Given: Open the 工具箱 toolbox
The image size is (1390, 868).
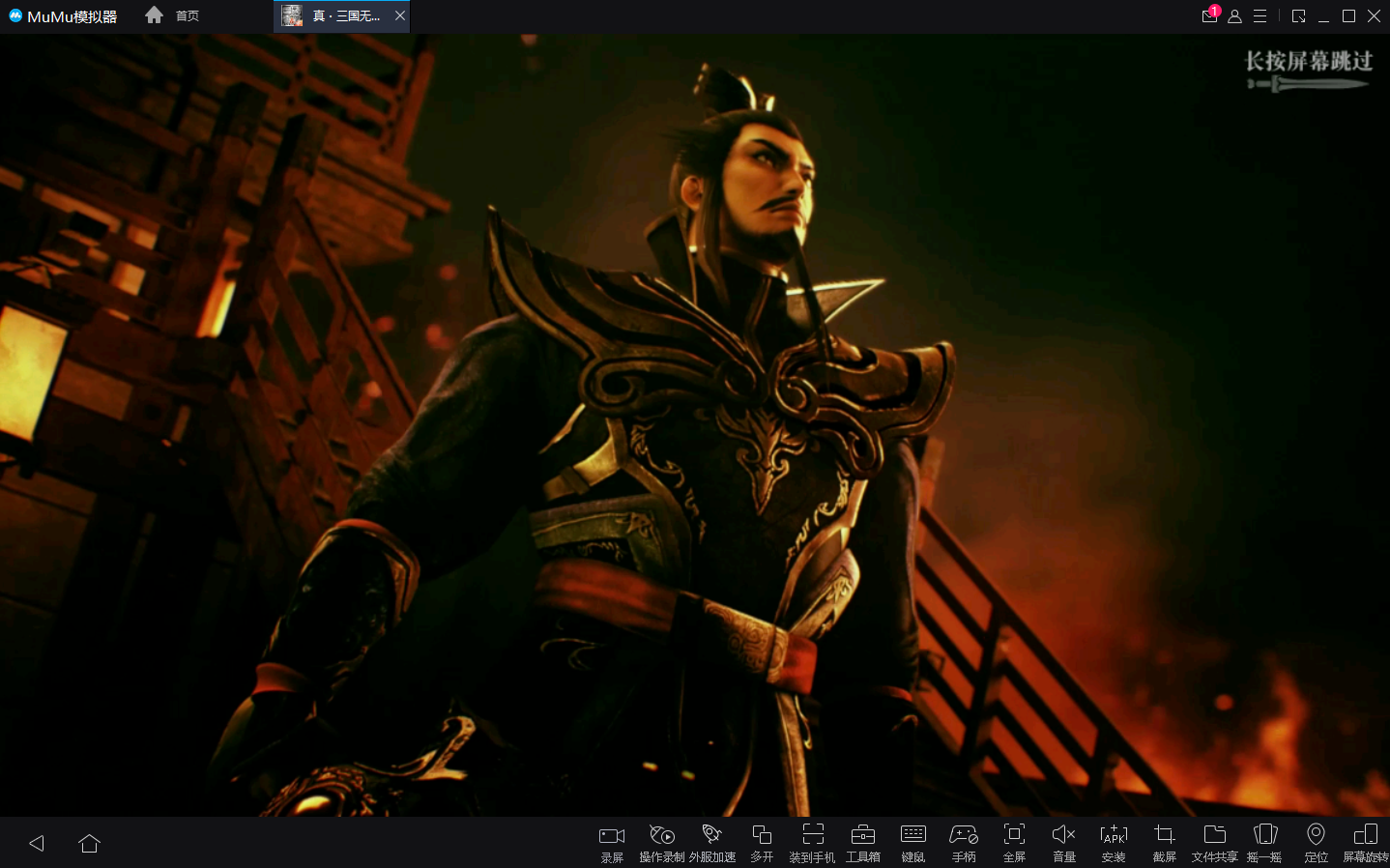Looking at the screenshot, I should (x=863, y=842).
